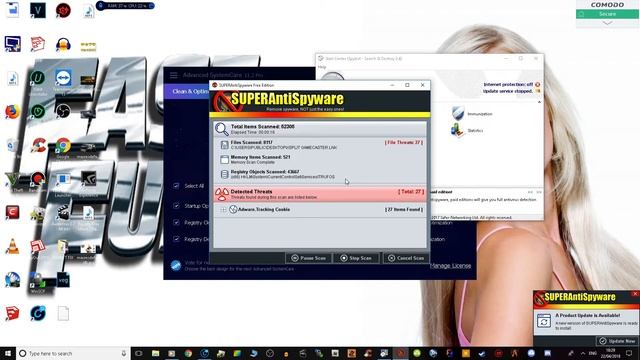Viewport: 640px width, 360px height.
Task: Open the VLC media player shortcut
Action: 12,246
